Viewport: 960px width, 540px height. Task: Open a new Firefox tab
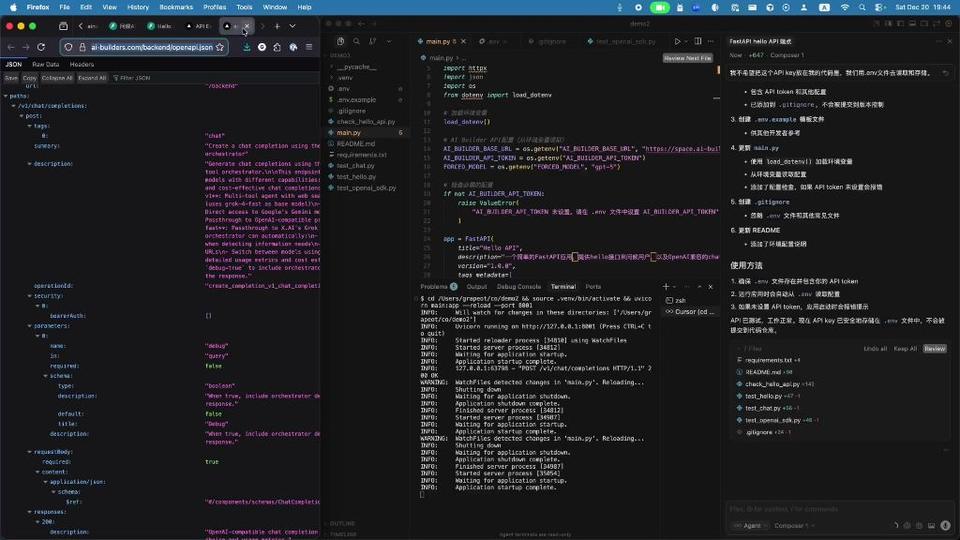click(277, 26)
